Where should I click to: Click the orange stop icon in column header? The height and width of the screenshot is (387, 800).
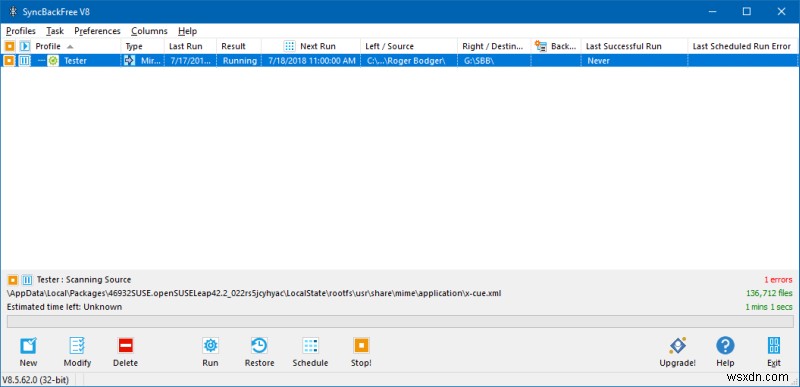tap(10, 46)
